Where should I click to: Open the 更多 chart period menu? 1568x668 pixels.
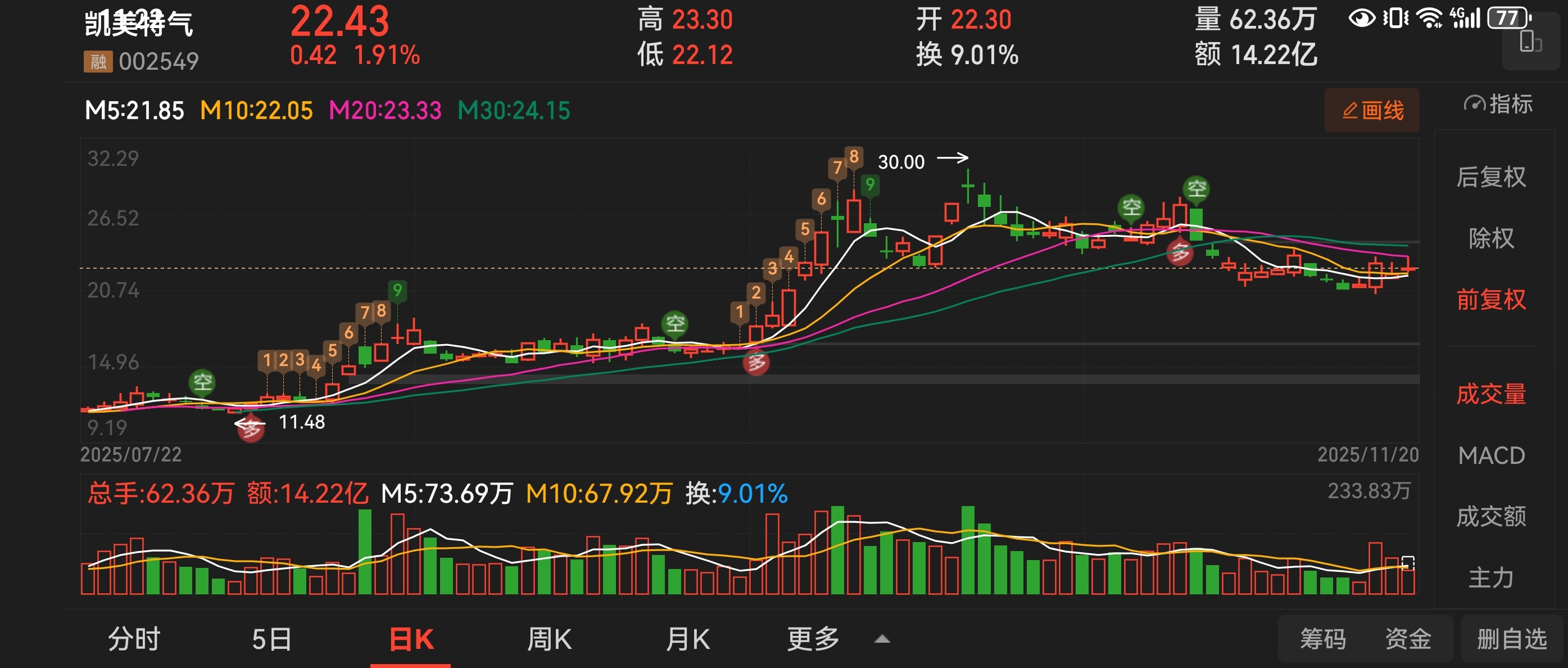click(x=813, y=639)
